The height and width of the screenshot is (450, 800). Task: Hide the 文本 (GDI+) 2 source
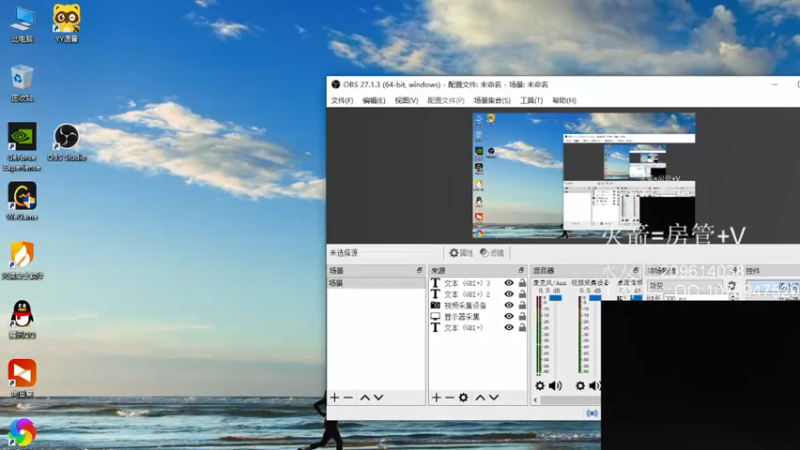(509, 294)
